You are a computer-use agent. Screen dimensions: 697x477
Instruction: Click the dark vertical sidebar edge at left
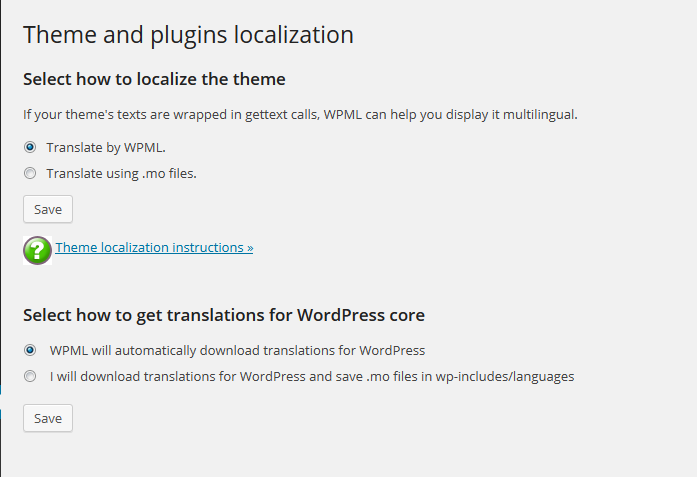pos(1,238)
